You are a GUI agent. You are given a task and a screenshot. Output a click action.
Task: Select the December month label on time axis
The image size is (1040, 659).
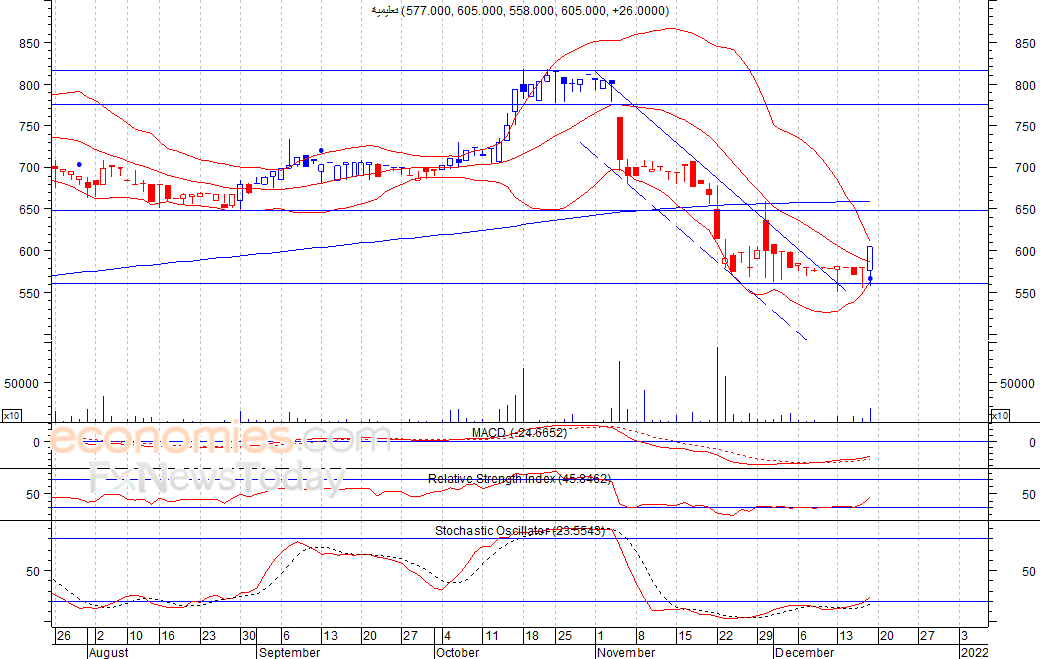point(804,652)
